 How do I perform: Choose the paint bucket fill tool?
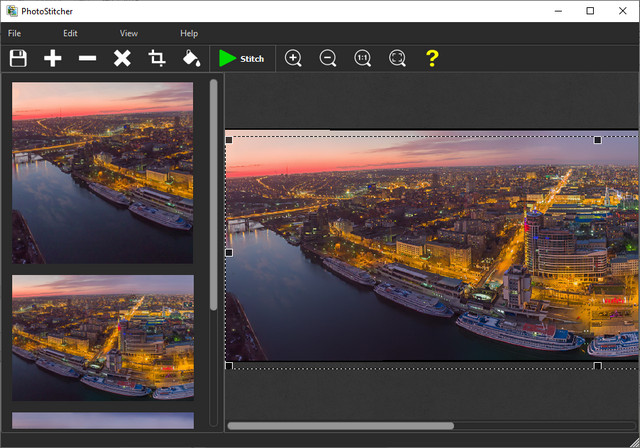[x=191, y=59]
